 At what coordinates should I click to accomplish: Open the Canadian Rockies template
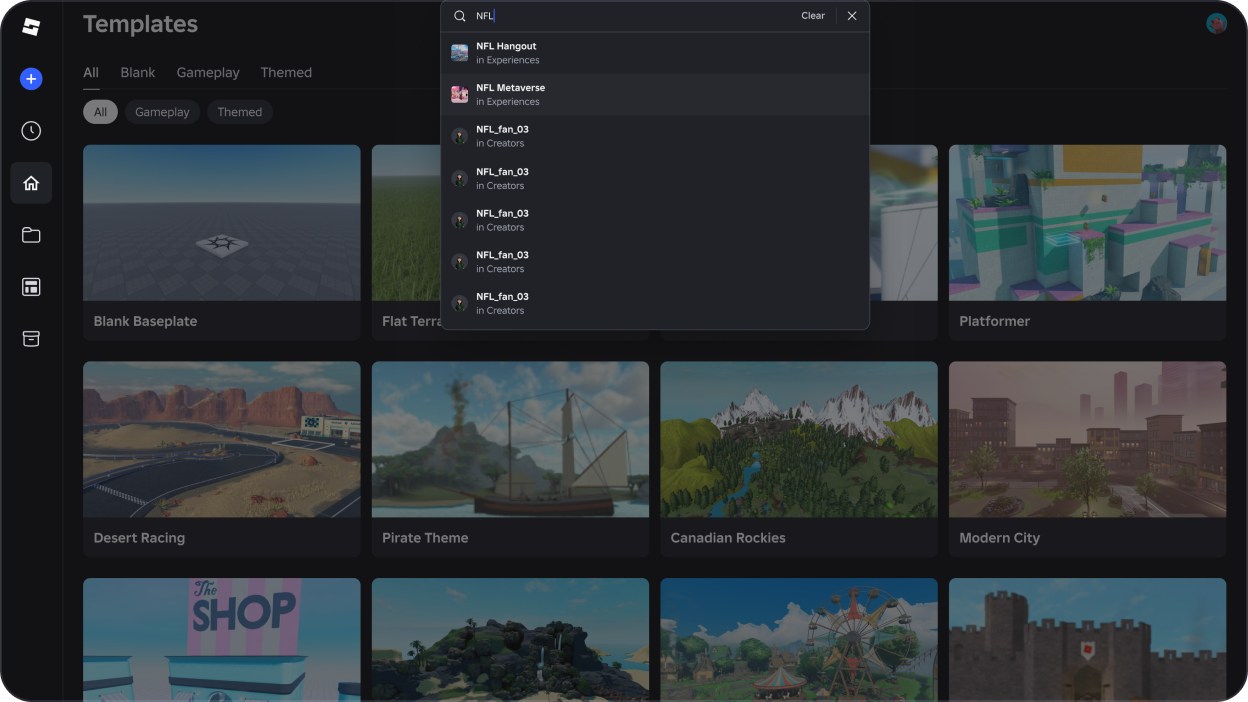click(x=798, y=458)
